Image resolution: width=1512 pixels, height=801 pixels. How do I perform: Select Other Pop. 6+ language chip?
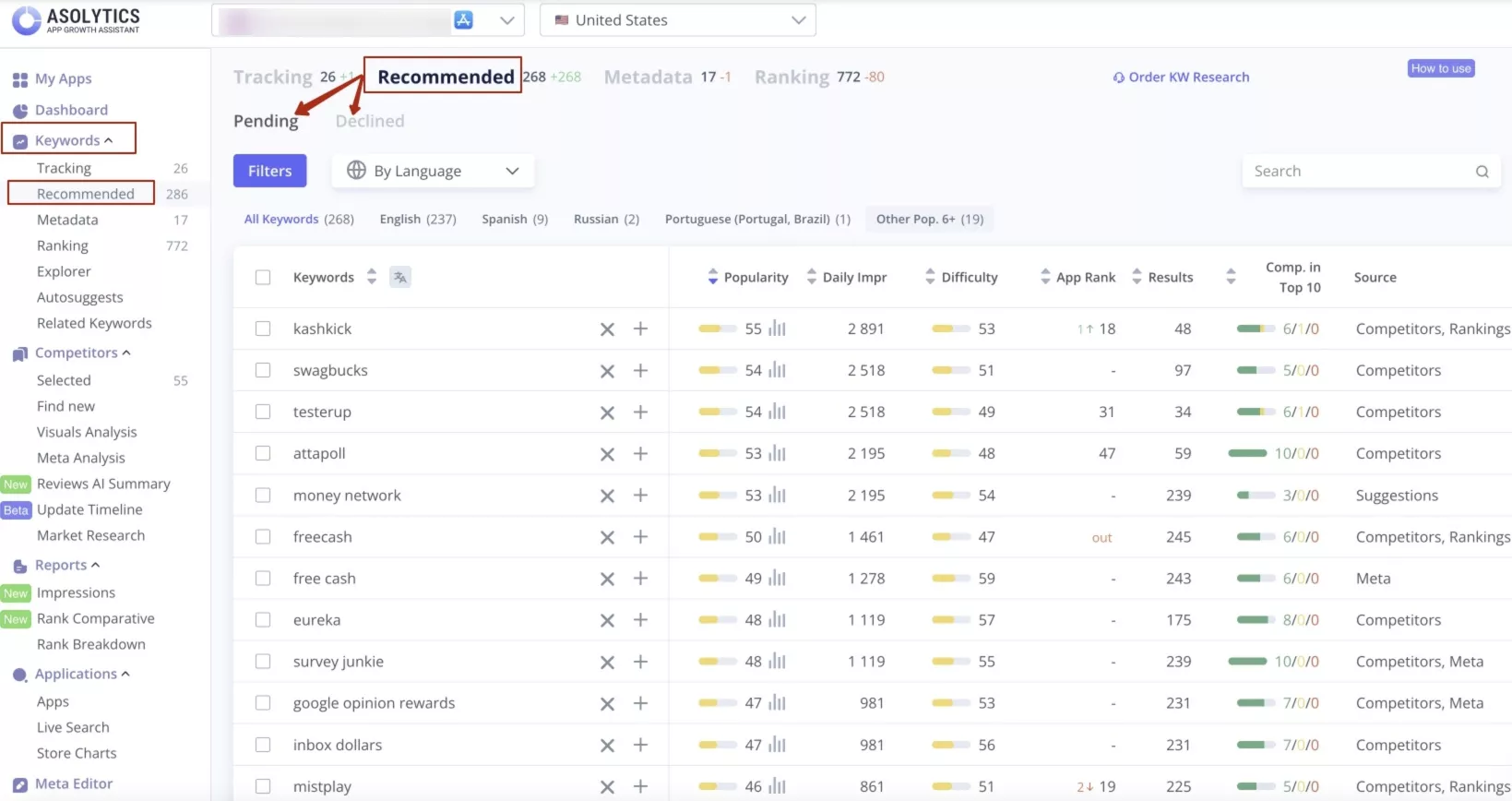pos(930,219)
